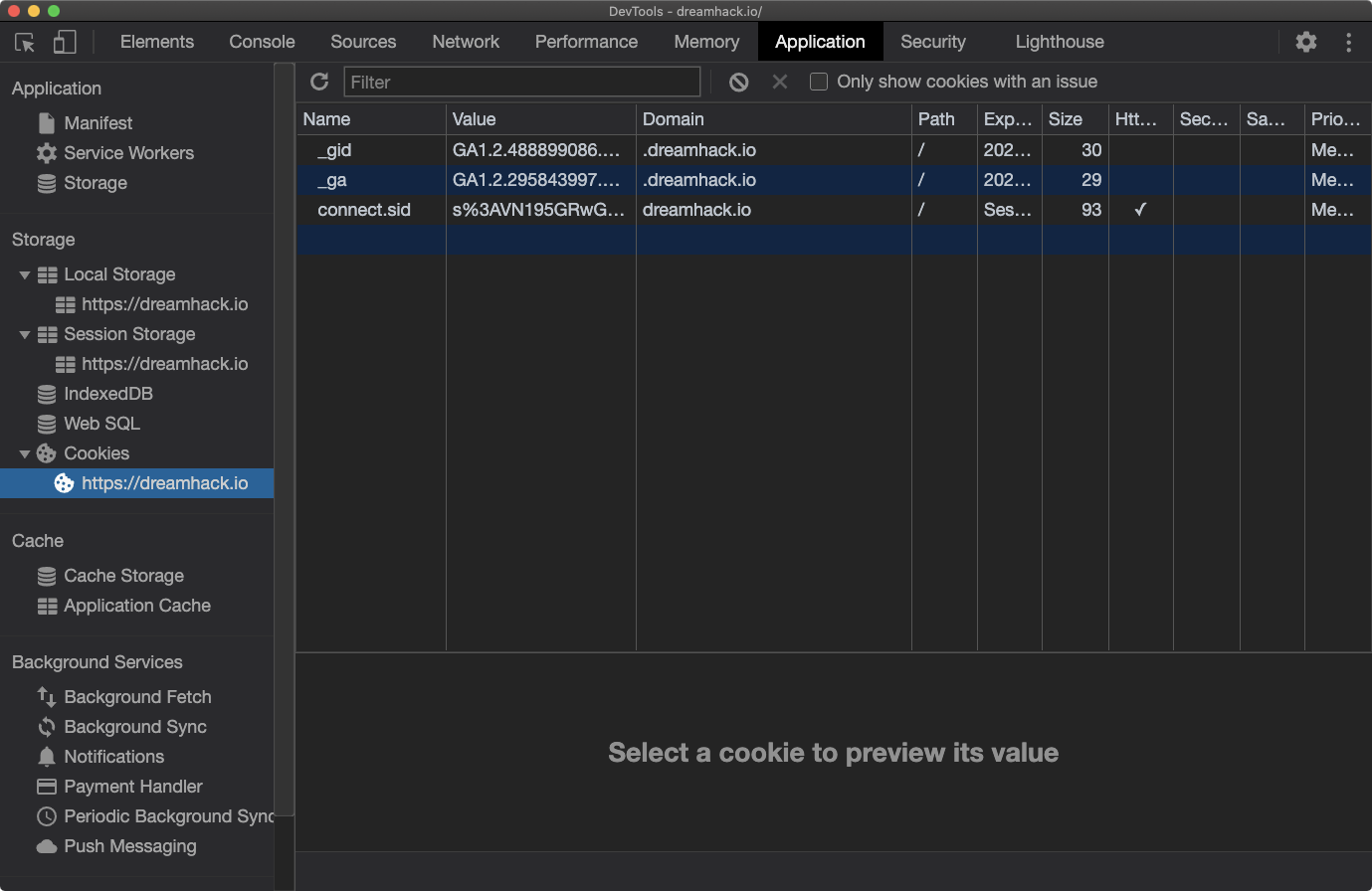This screenshot has height=891, width=1372.
Task: Collapse the Cookies tree node
Action: click(25, 453)
